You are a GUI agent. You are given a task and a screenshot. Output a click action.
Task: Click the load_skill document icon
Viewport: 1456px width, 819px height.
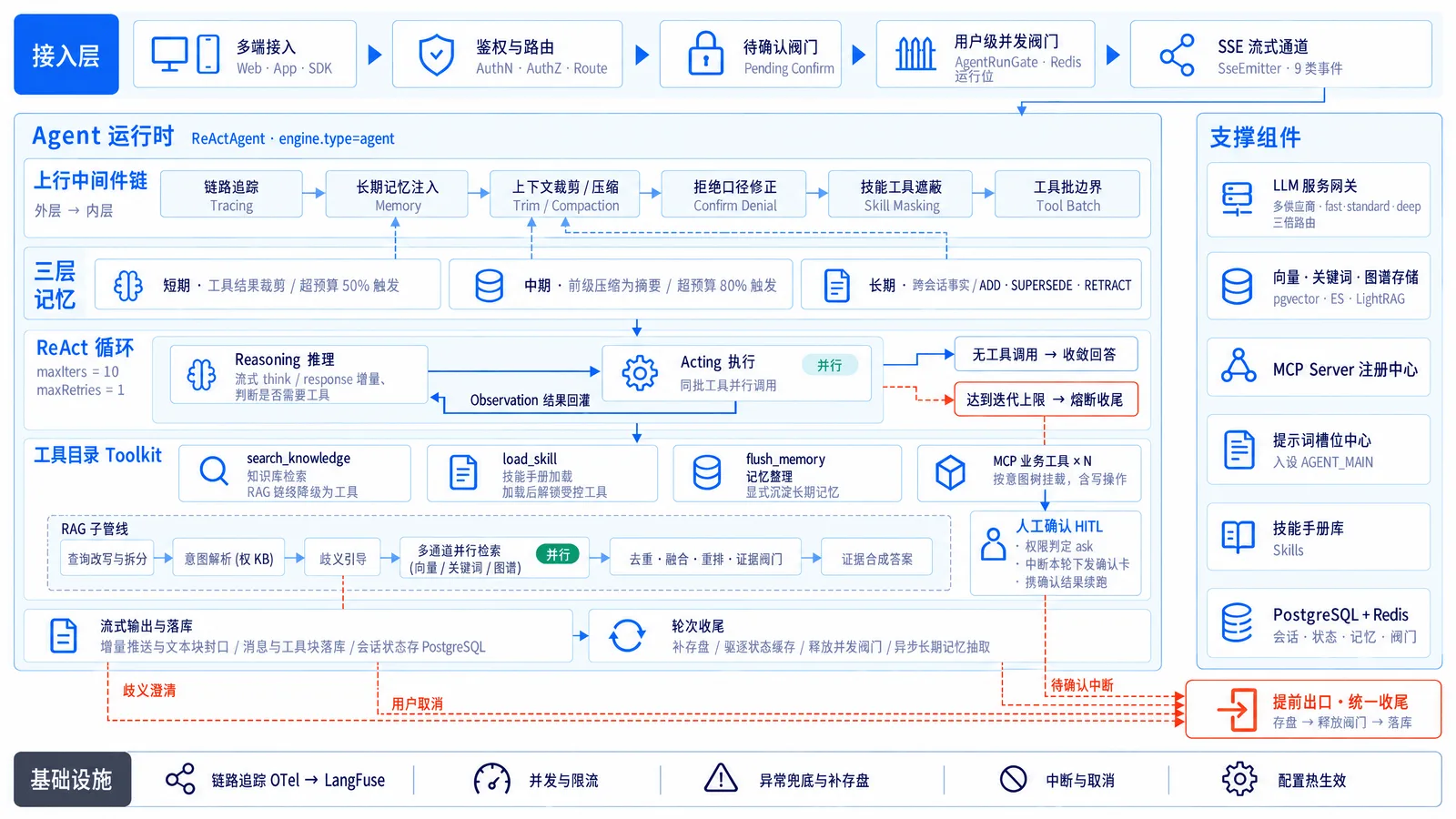(x=463, y=472)
